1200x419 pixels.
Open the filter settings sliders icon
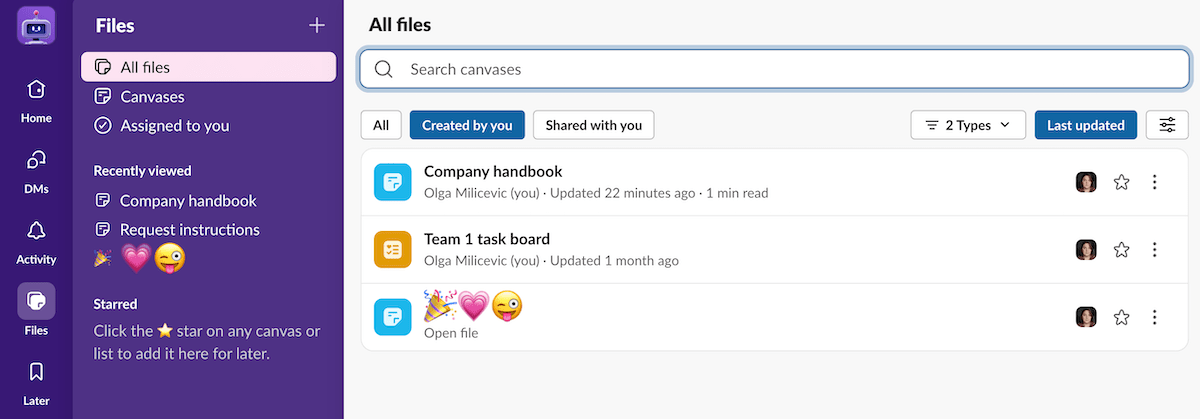1167,125
